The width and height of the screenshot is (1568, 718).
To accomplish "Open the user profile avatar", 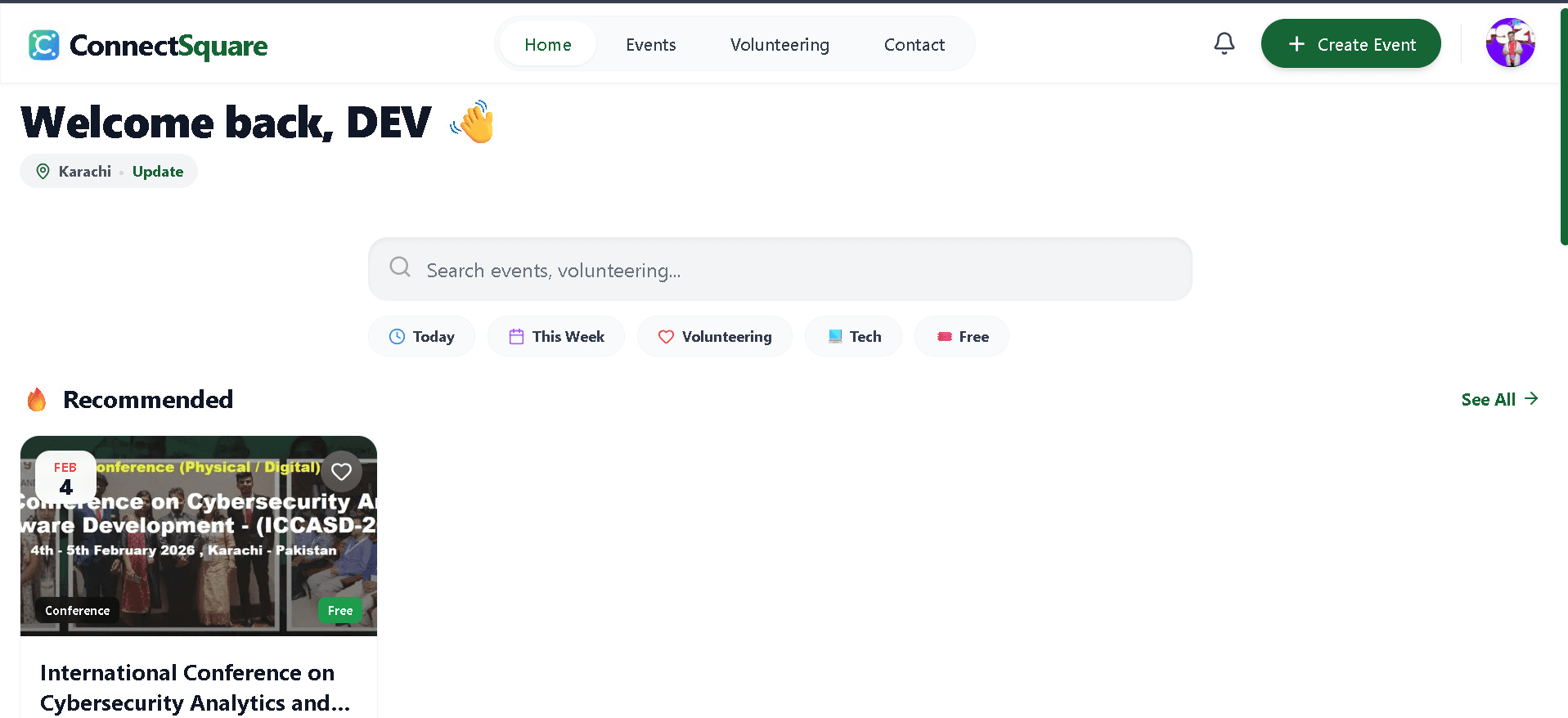I will tap(1510, 43).
